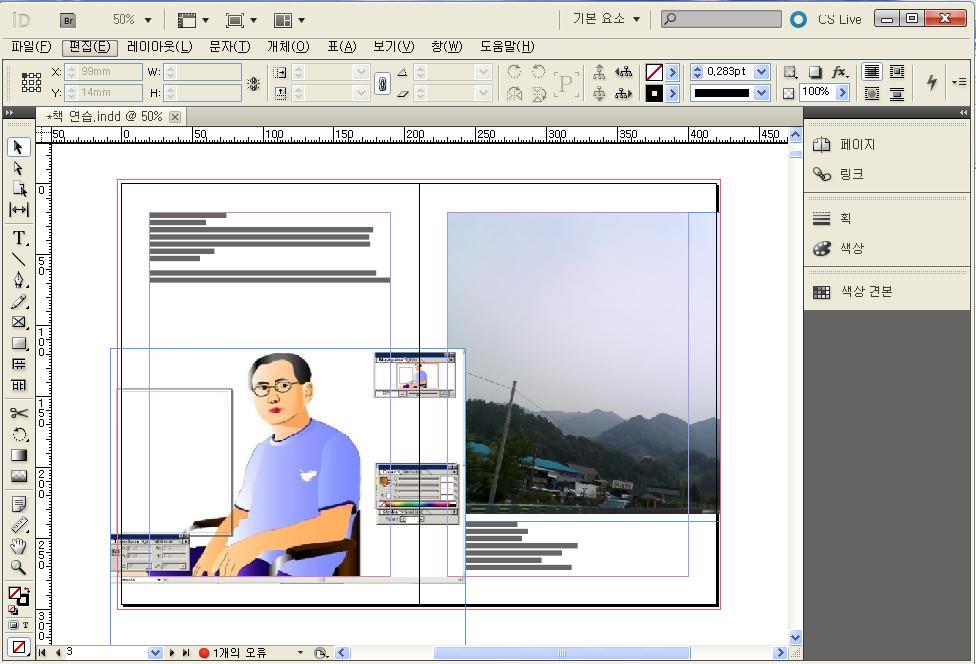Toggle the fill and stroke selector in toolbox
This screenshot has height=664, width=976.
pyautogui.click(x=18, y=596)
